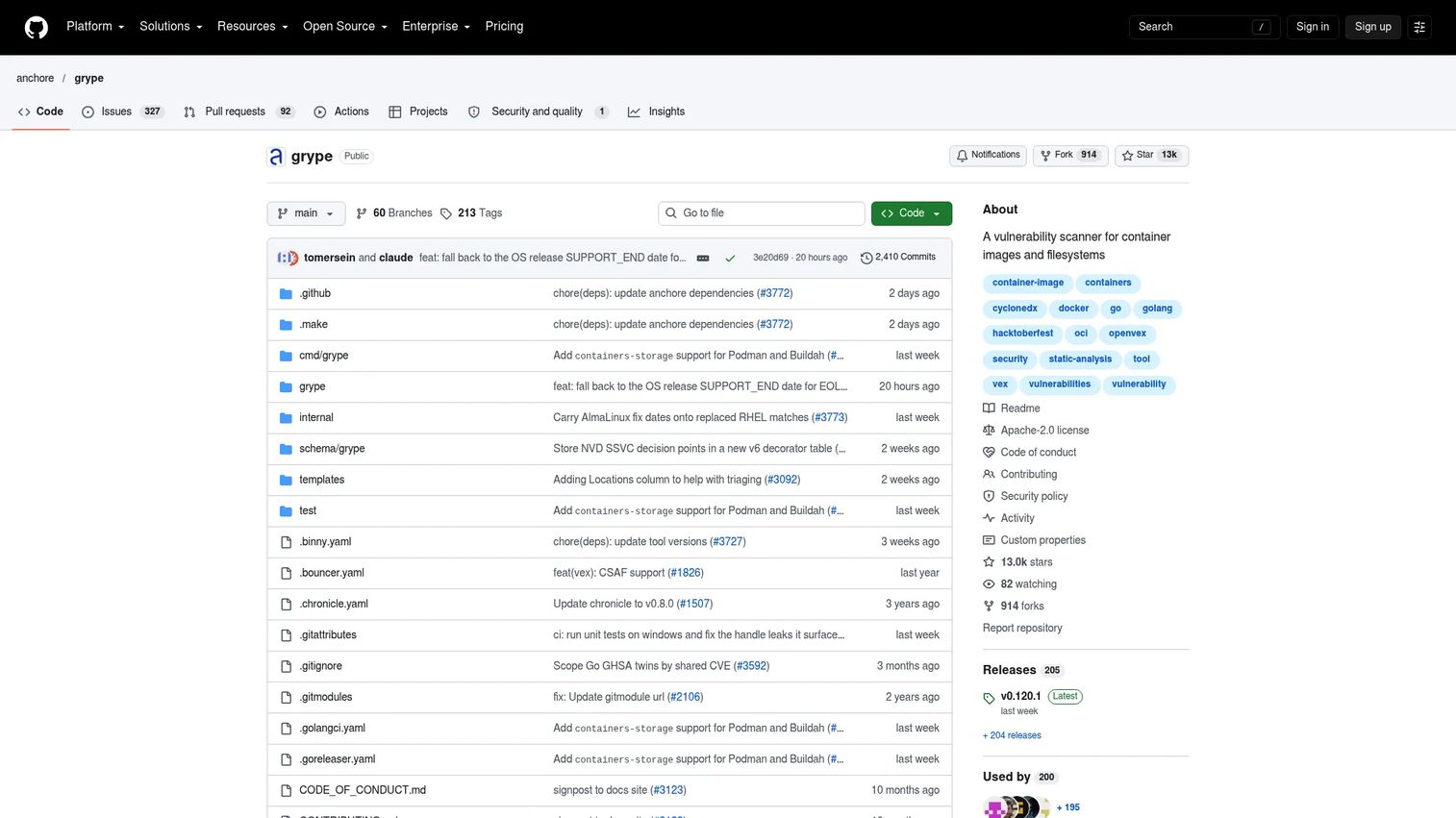Open the Readme book icon link

pyautogui.click(x=989, y=409)
